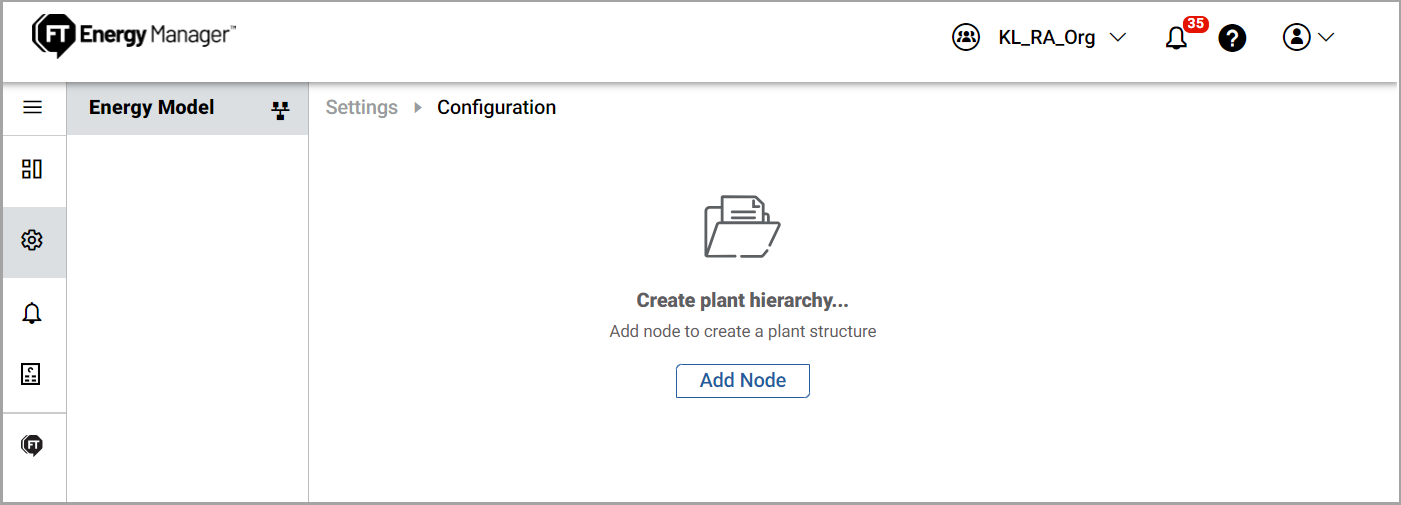Select the Energy Model panel header
1401x505 pixels.
tap(187, 109)
